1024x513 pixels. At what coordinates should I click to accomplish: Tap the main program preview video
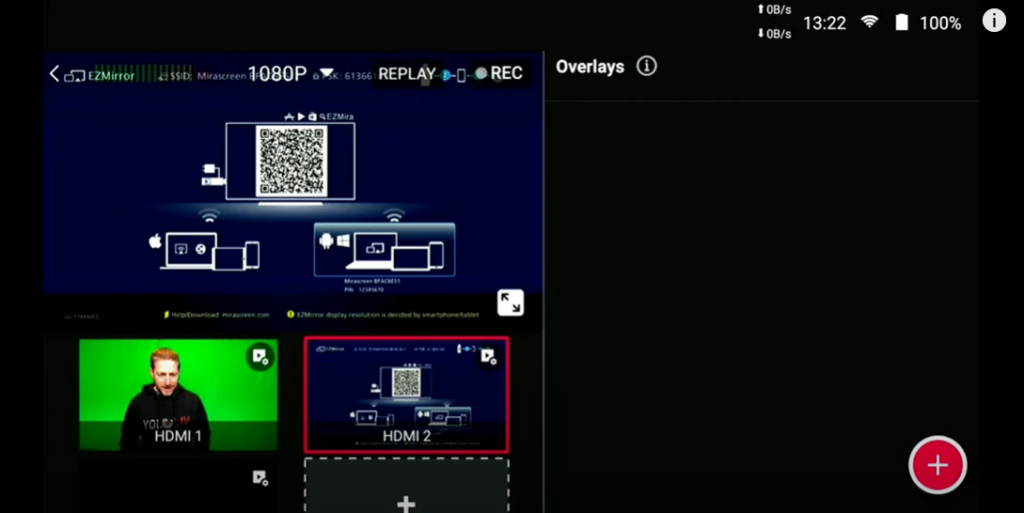(293, 191)
